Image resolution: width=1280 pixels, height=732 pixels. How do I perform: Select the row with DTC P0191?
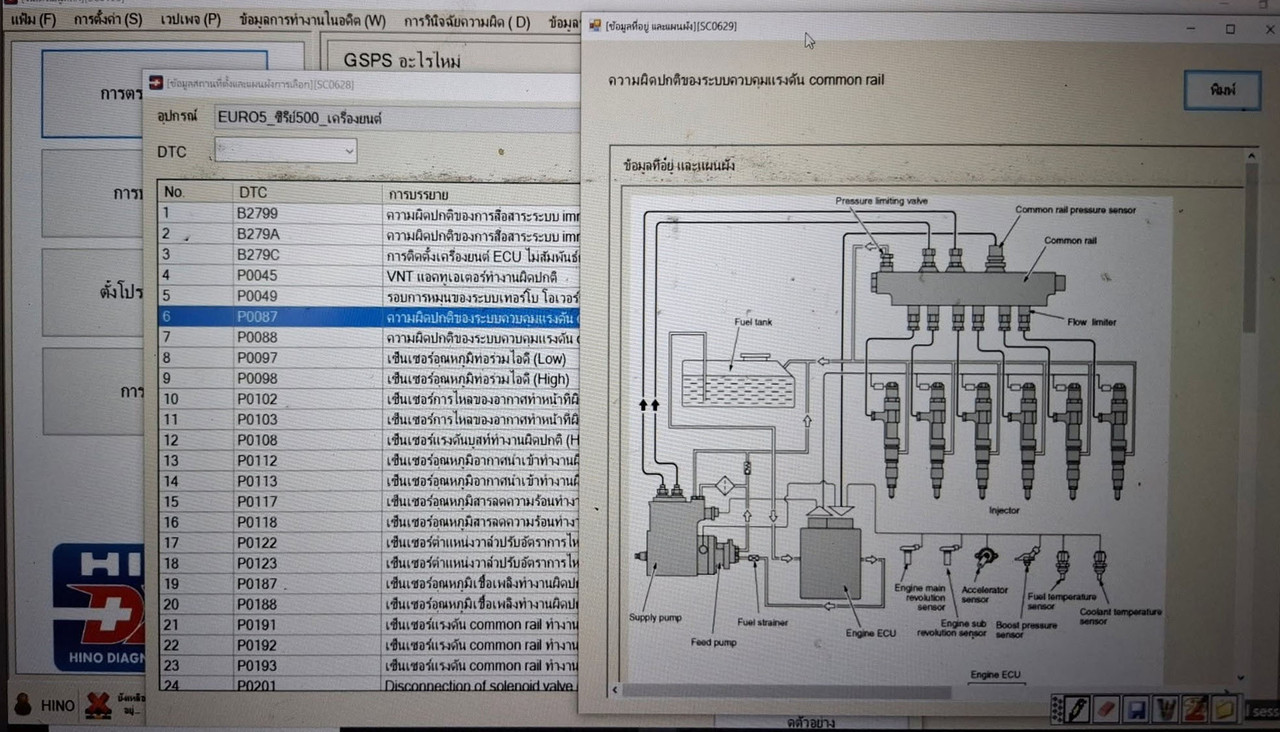[369, 624]
